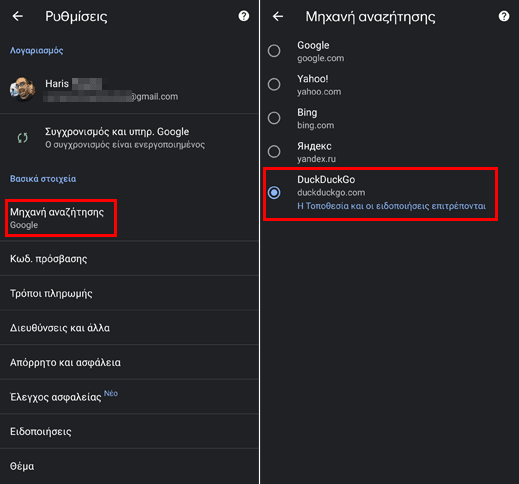Image resolution: width=519 pixels, height=484 pixels.
Task: Select the DuckDuckGo radio button
Action: pos(274,193)
